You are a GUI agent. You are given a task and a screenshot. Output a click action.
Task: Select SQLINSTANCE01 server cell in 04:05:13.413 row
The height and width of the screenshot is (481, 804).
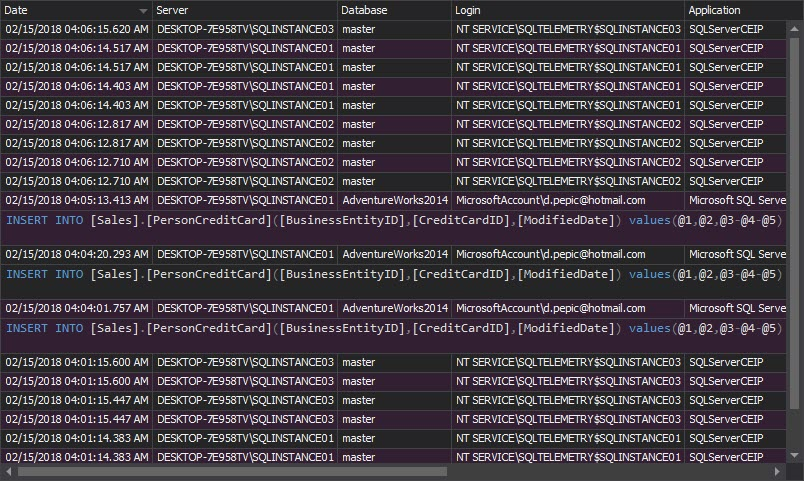pyautogui.click(x=245, y=201)
